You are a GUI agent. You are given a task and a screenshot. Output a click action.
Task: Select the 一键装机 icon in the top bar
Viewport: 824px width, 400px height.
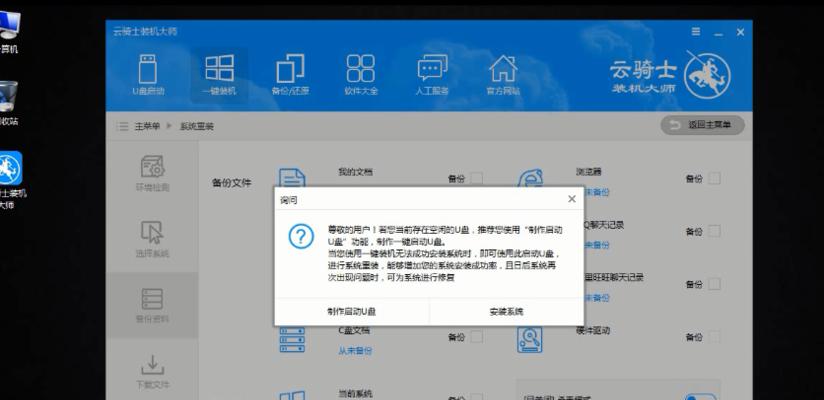click(219, 75)
